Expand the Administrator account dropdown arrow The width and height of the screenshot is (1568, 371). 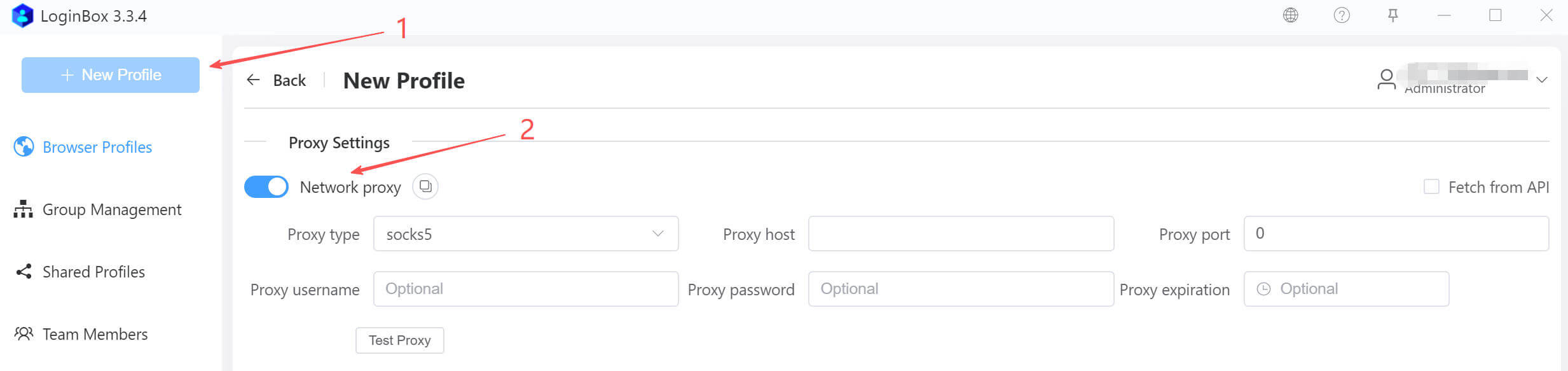pos(1541,80)
